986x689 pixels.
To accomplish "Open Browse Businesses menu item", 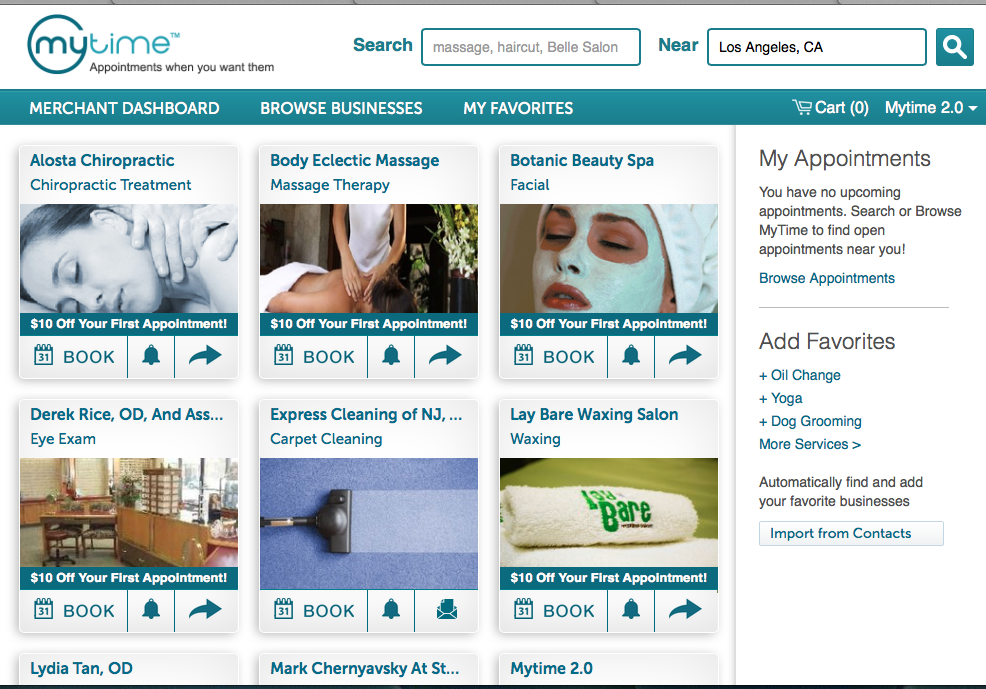I will [x=341, y=108].
